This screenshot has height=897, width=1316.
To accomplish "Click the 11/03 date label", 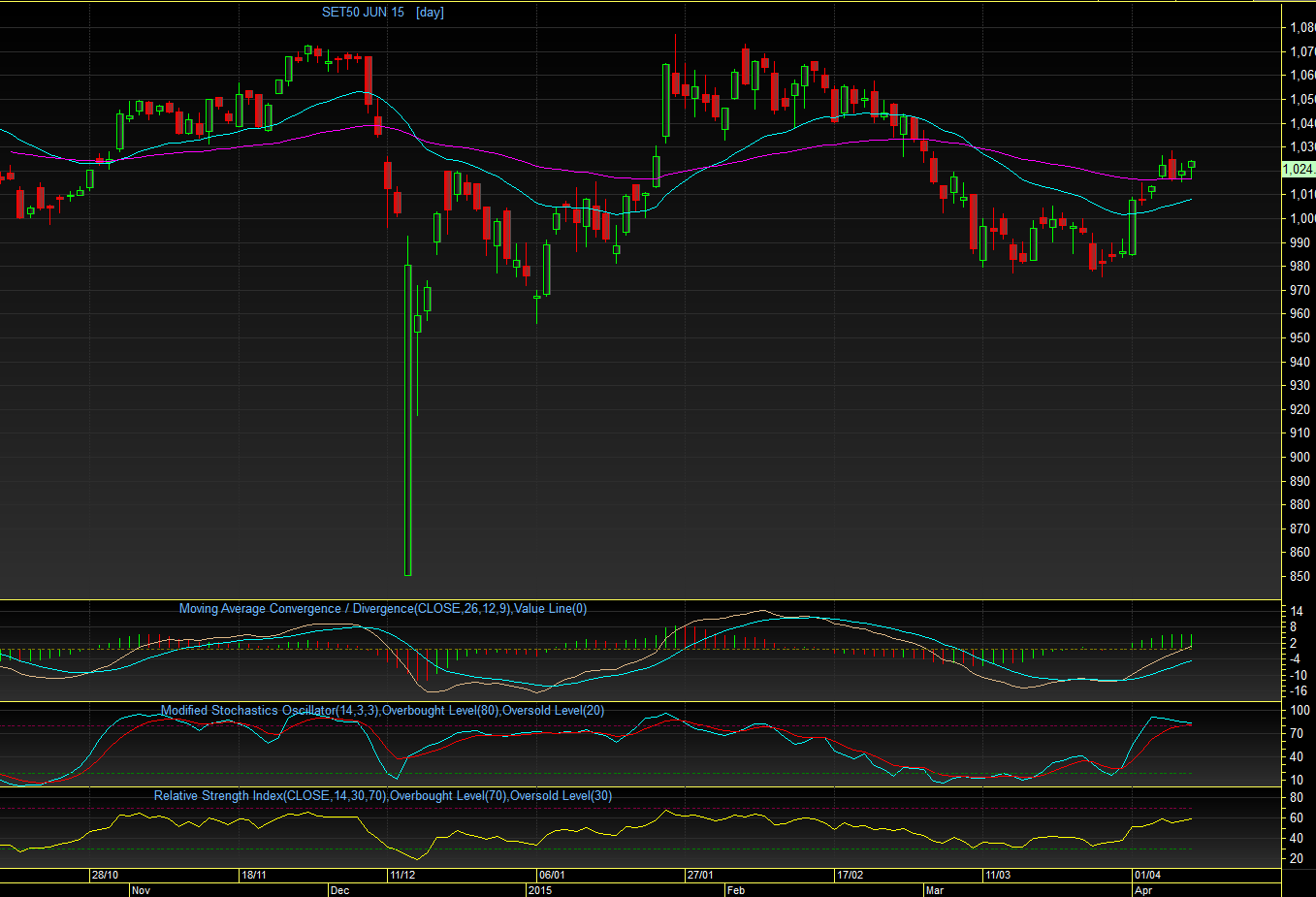I will [998, 876].
